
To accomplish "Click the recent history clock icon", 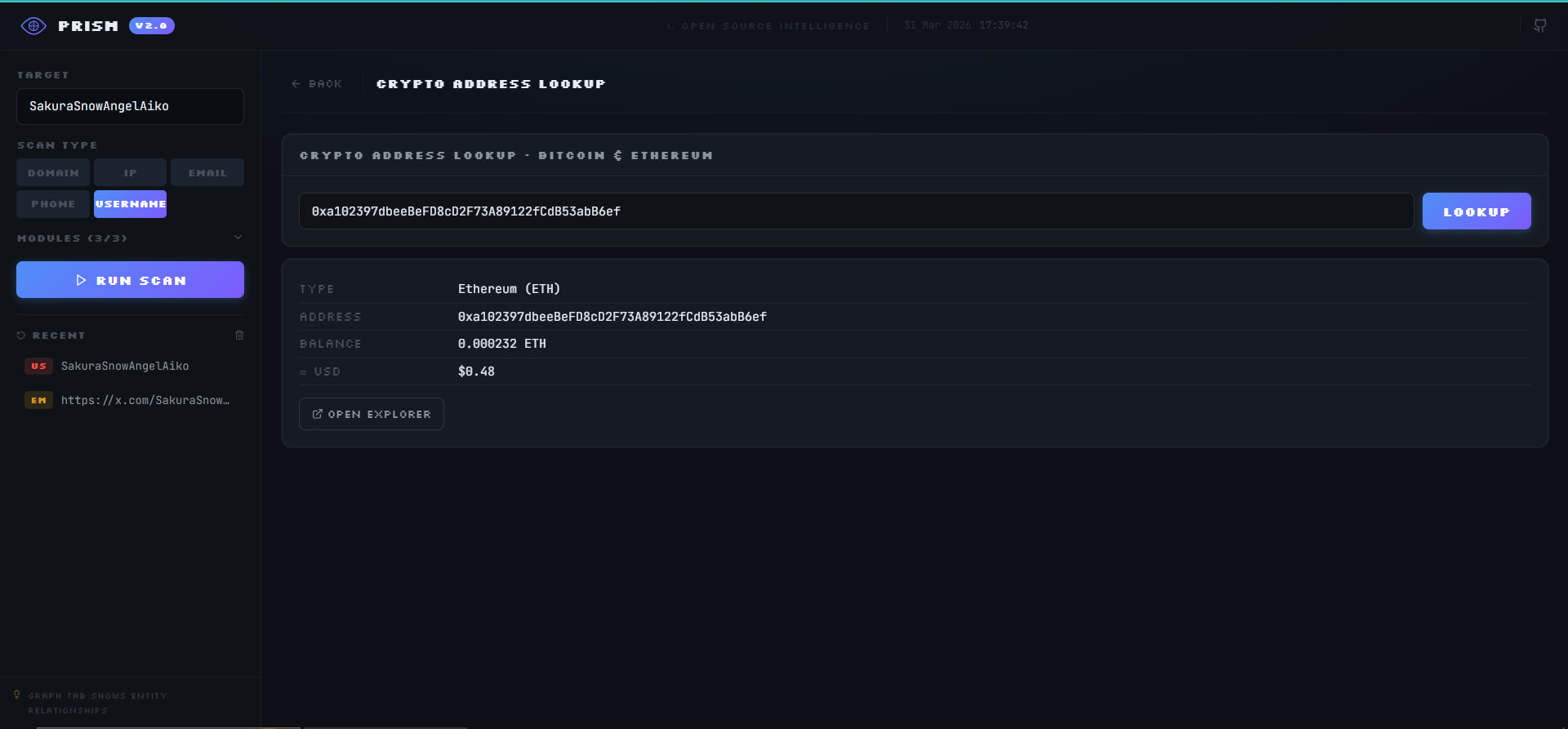I will click(x=21, y=336).
